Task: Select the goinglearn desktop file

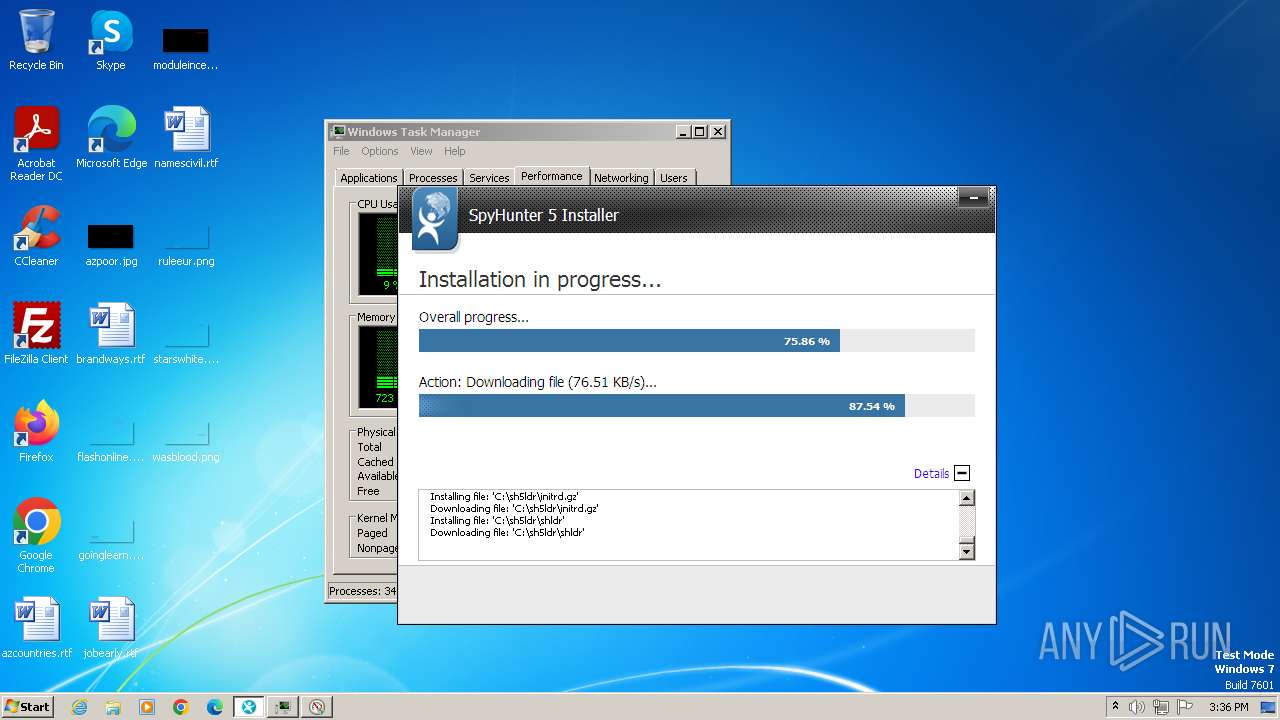Action: click(x=111, y=539)
